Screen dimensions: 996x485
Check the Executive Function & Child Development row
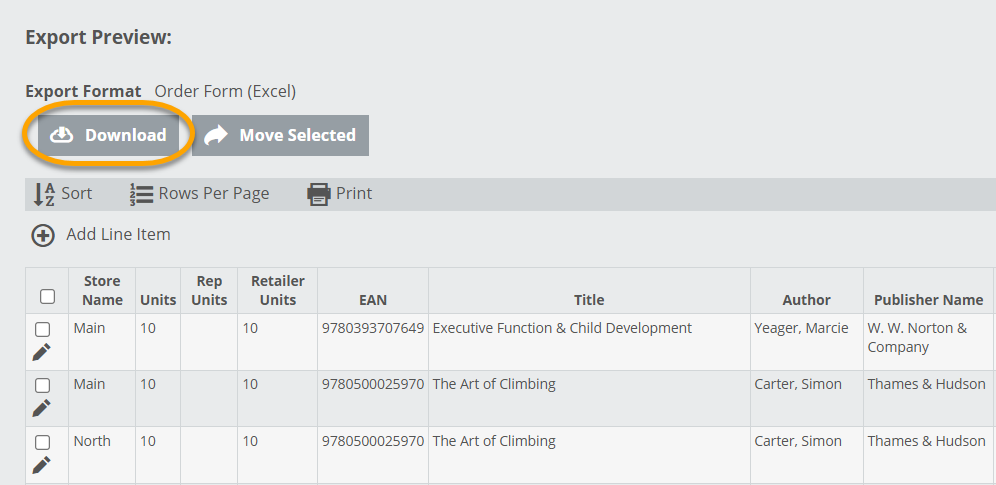click(x=42, y=329)
